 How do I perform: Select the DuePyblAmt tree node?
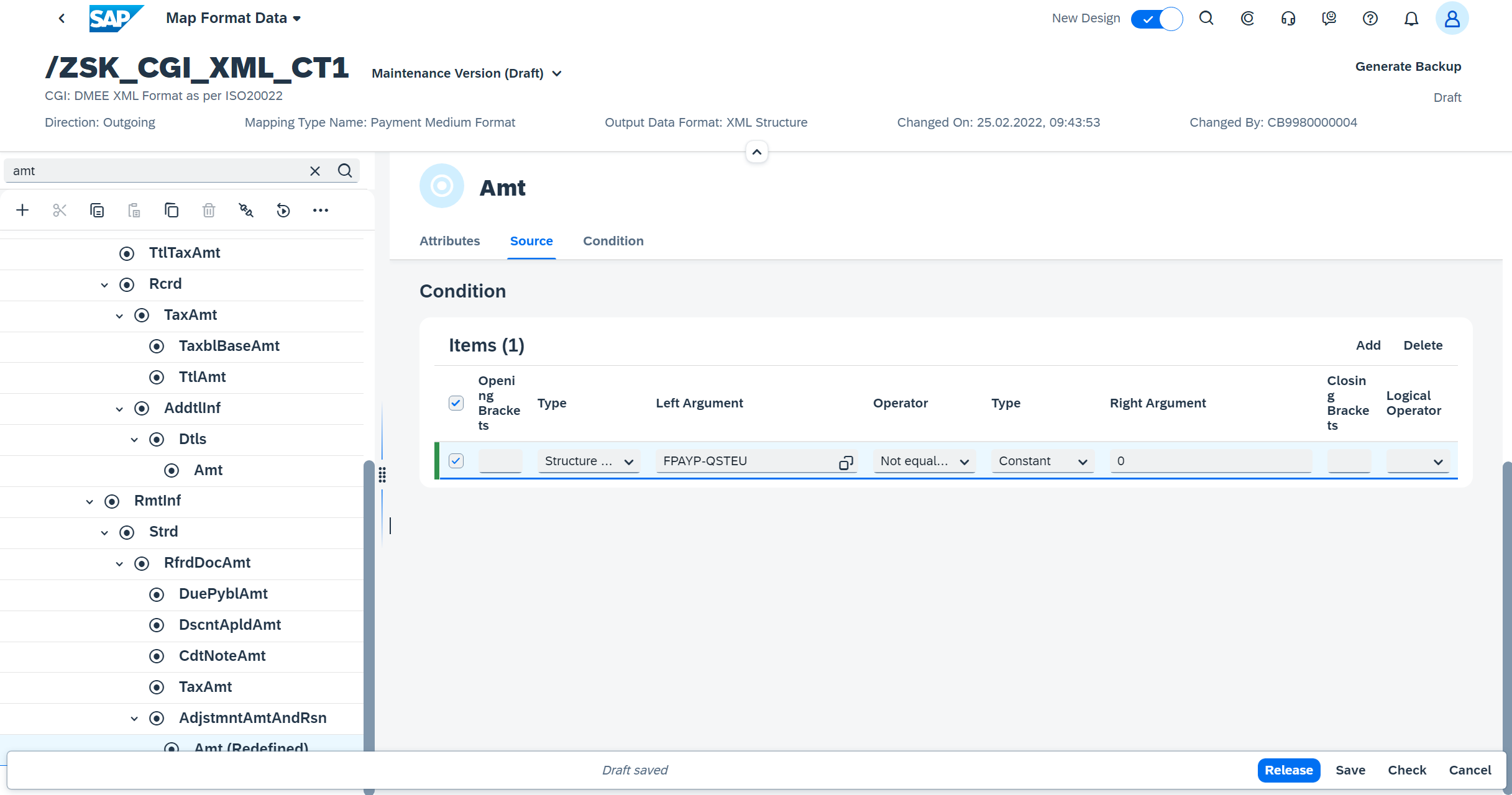click(223, 594)
